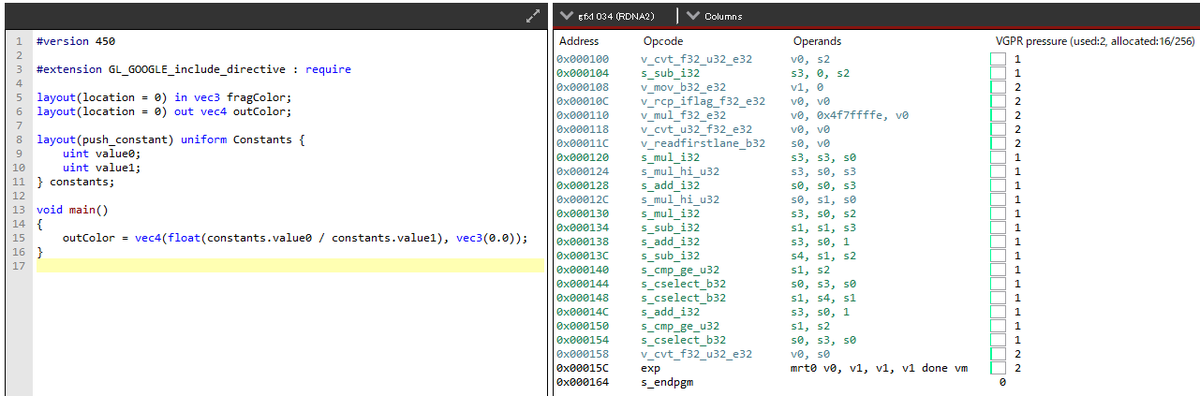Click the outColor assignment on line 15
This screenshot has height=396, width=1200.
(x=295, y=238)
